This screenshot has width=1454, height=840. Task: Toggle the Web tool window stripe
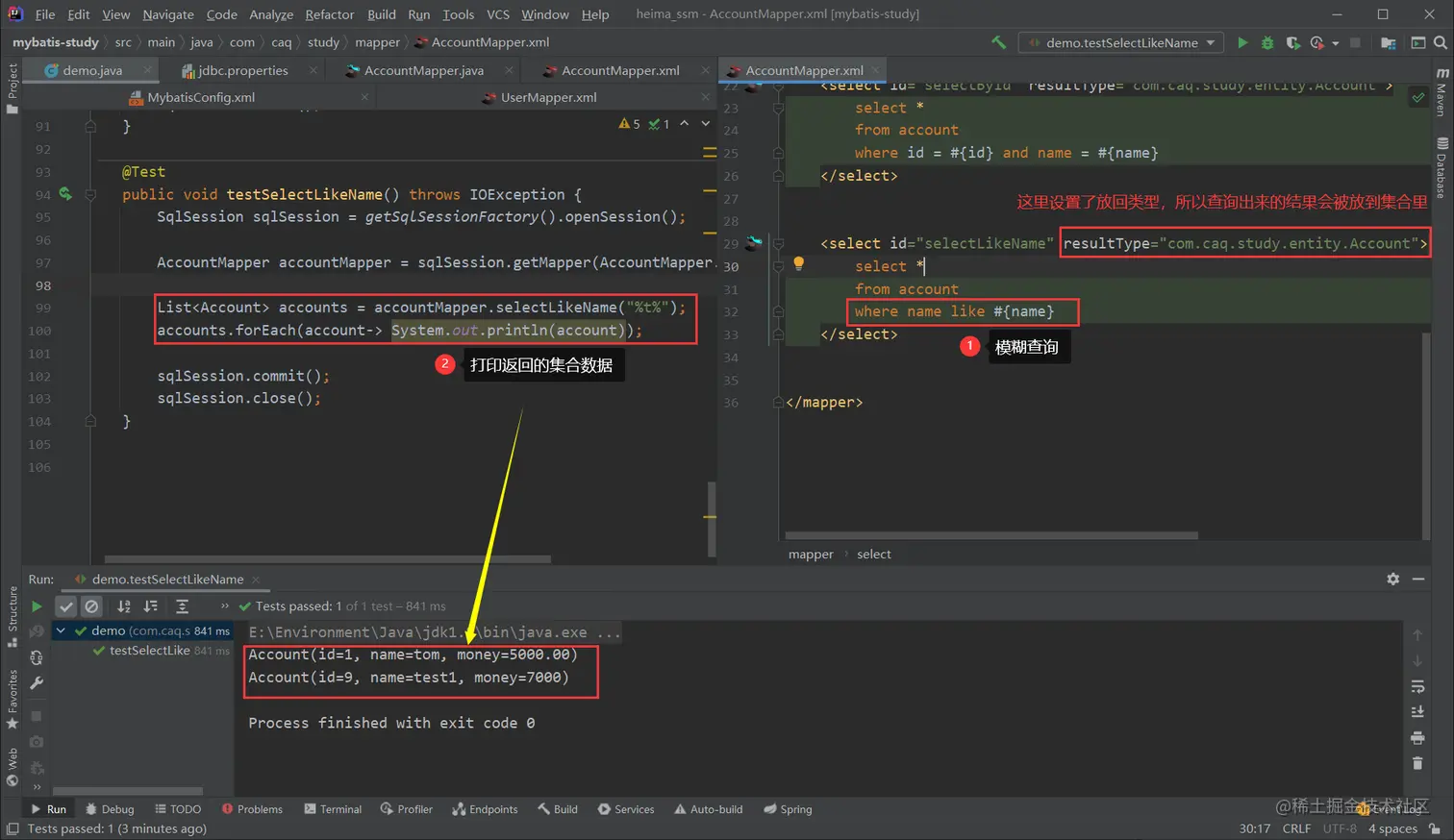click(x=12, y=766)
